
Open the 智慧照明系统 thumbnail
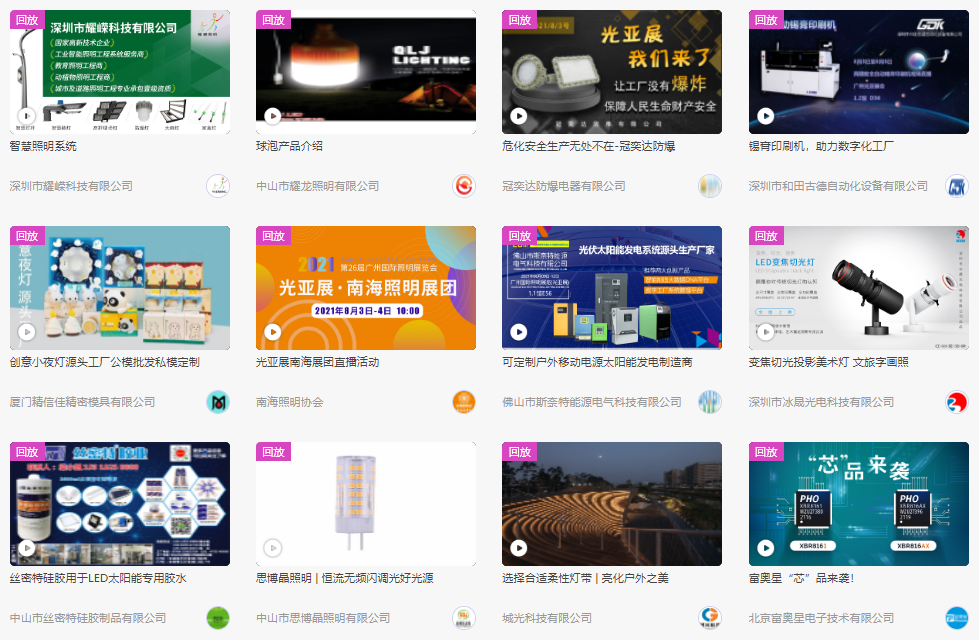pos(120,72)
